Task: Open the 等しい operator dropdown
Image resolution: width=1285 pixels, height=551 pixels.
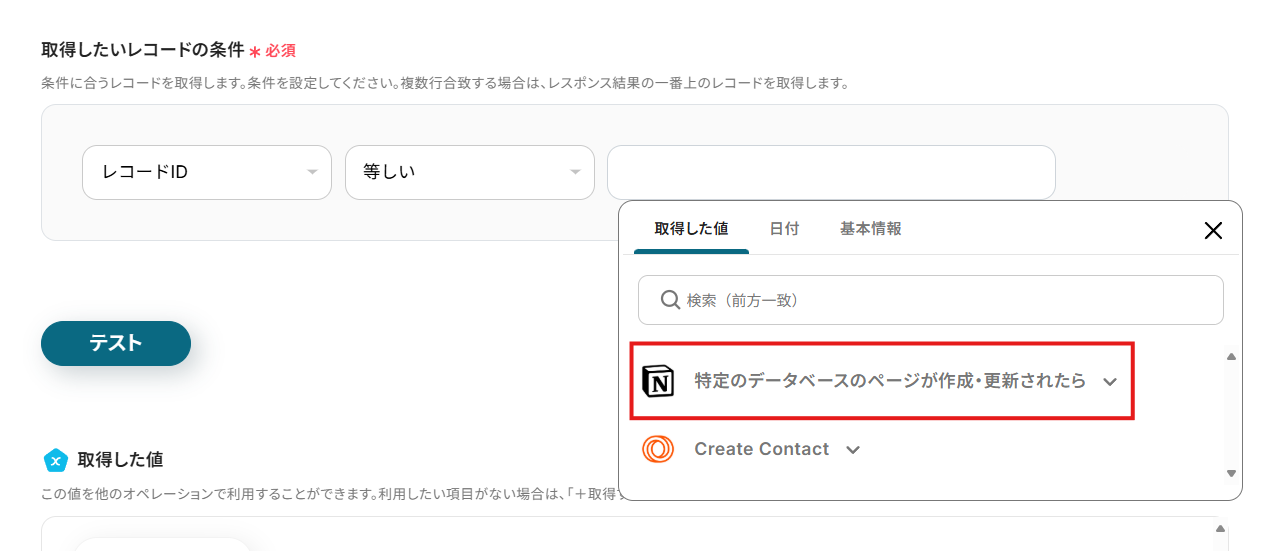Action: tap(470, 172)
